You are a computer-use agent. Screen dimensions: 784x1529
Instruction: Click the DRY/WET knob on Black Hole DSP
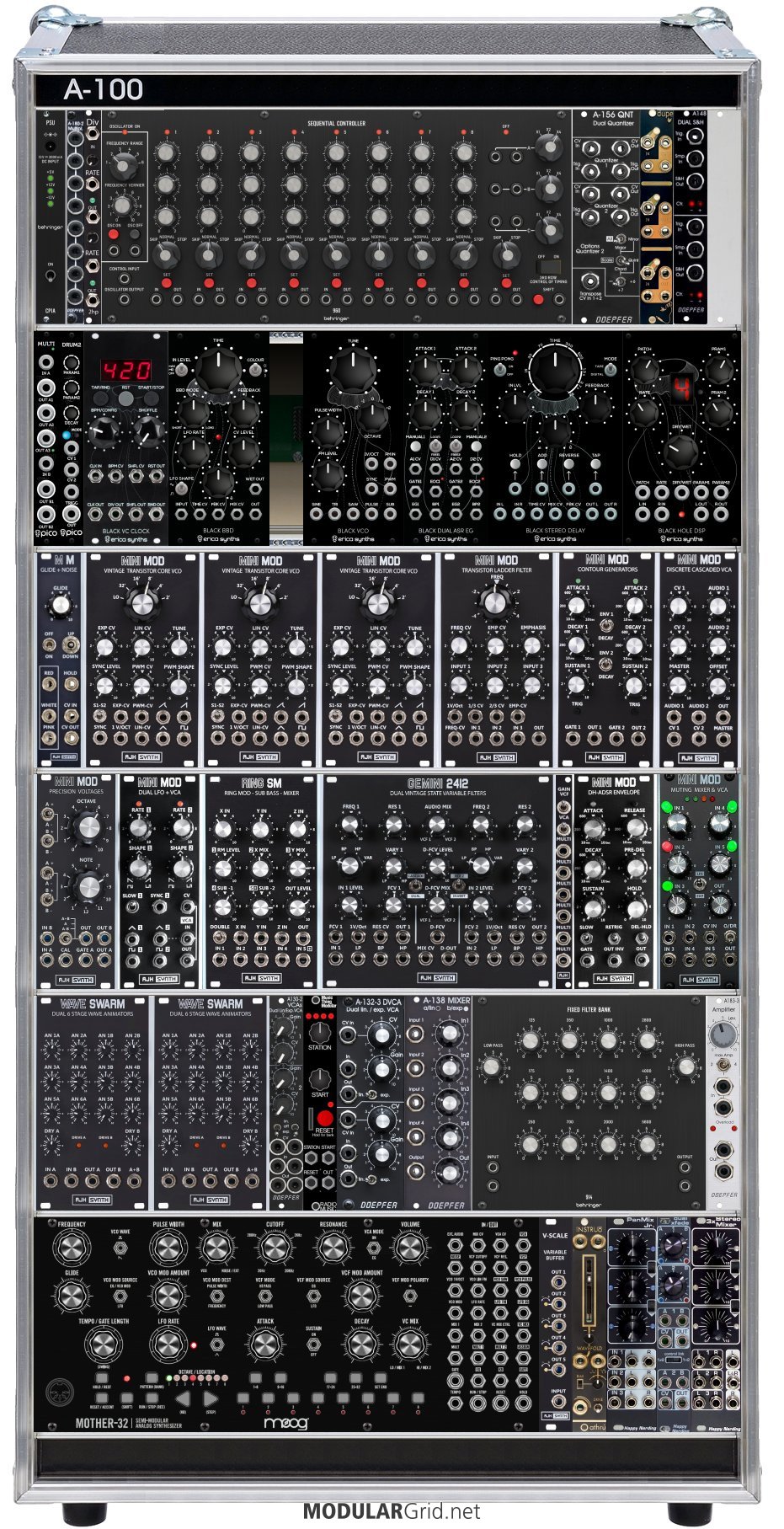[x=681, y=453]
